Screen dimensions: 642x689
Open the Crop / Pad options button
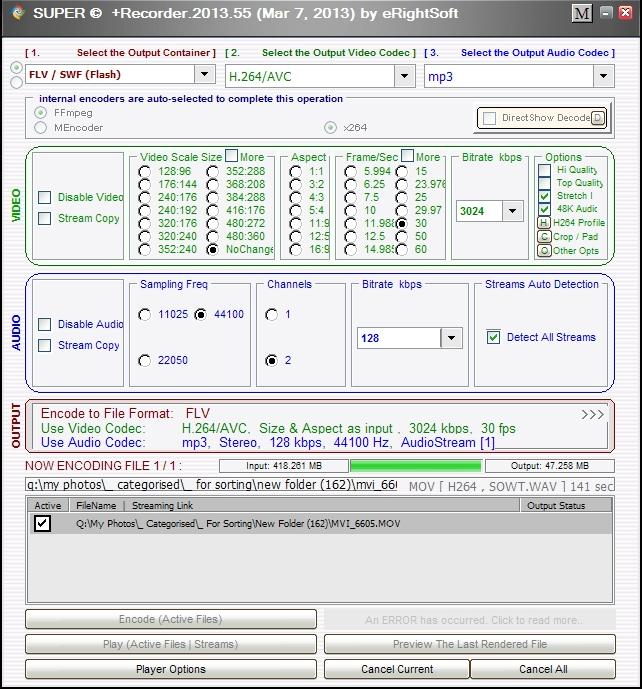[544, 236]
